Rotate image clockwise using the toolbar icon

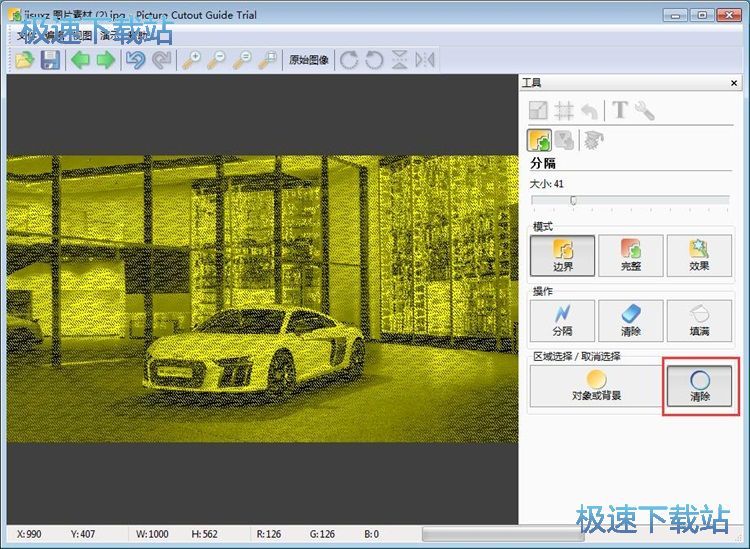(x=349, y=60)
